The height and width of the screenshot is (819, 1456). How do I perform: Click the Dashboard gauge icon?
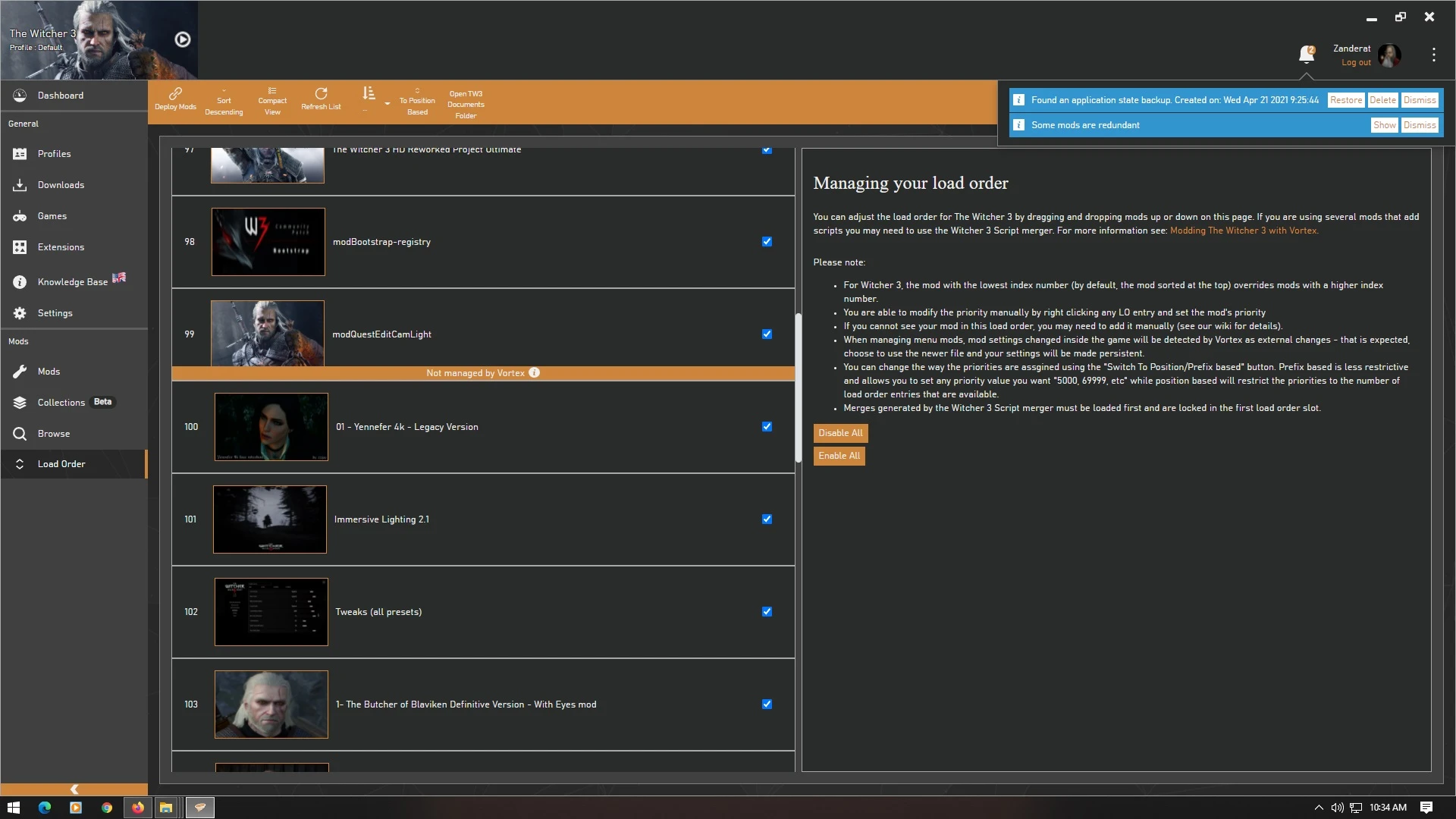coord(20,96)
